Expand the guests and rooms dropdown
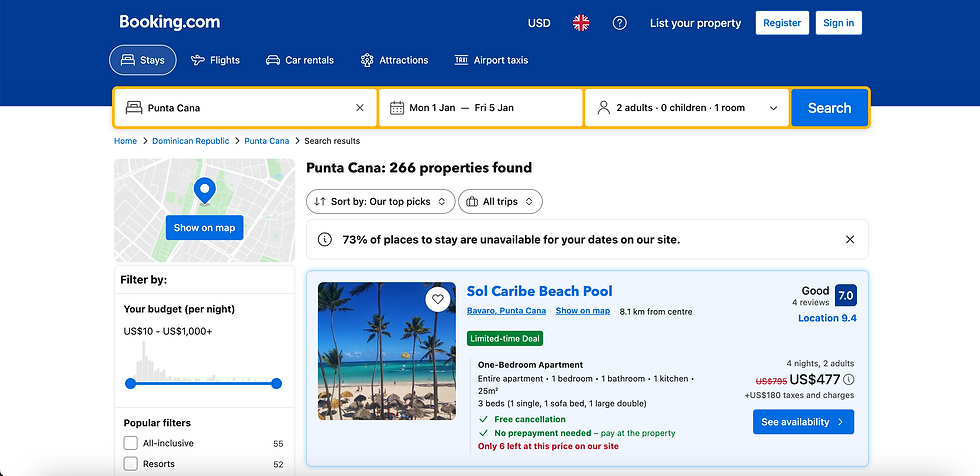 click(686, 107)
